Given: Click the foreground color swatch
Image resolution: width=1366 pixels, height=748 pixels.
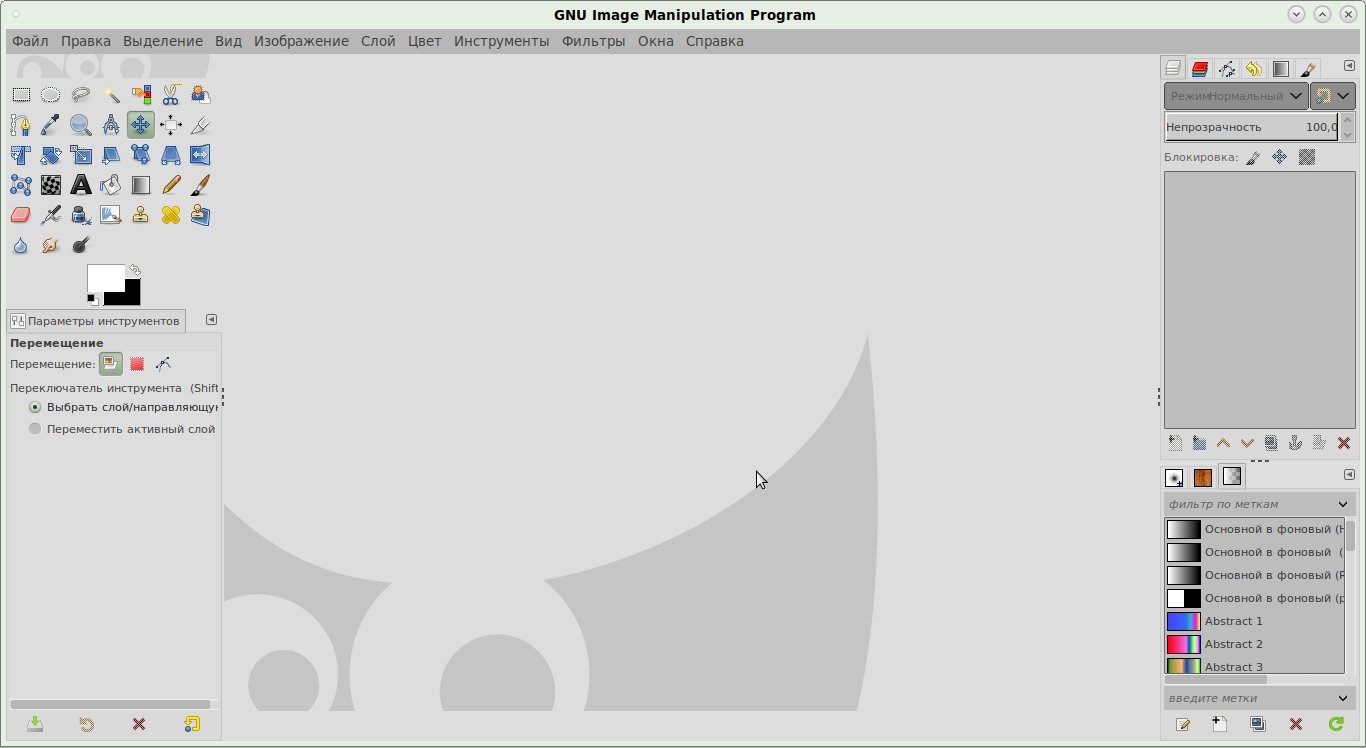Looking at the screenshot, I should [x=105, y=279].
